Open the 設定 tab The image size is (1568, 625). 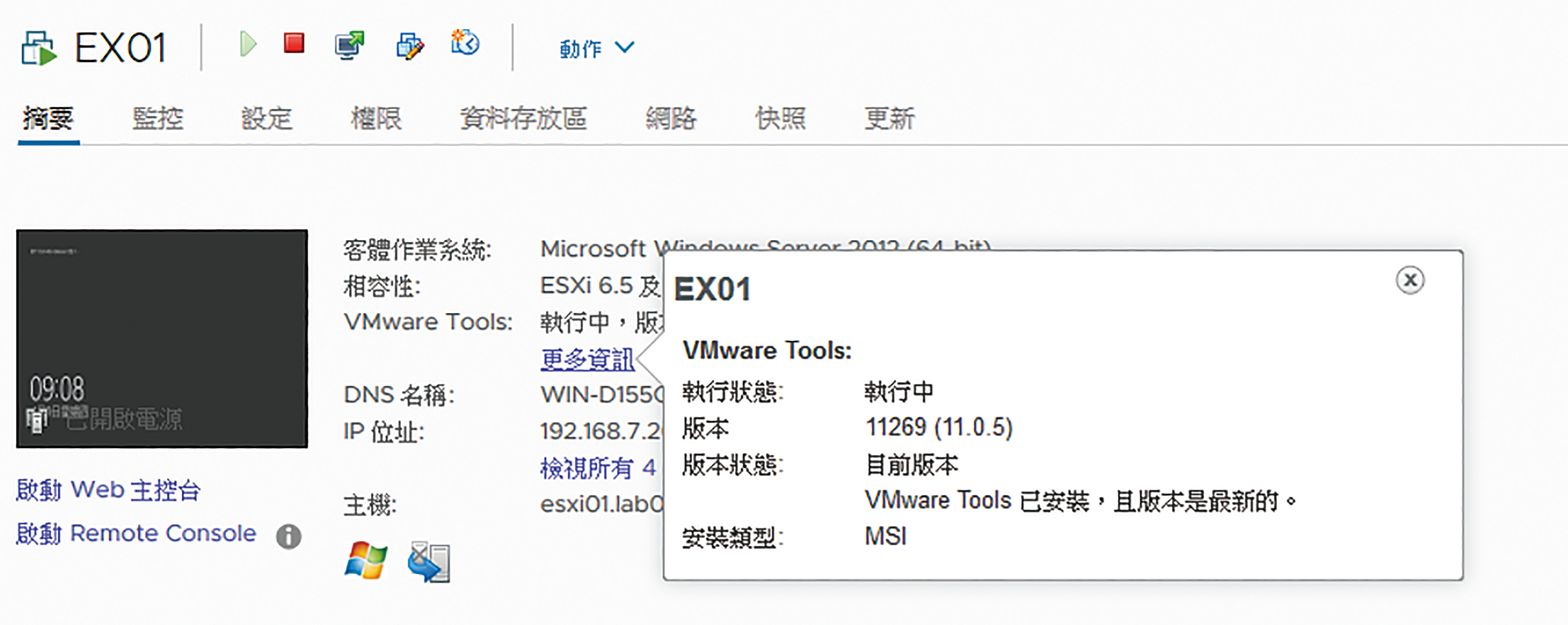(267, 118)
